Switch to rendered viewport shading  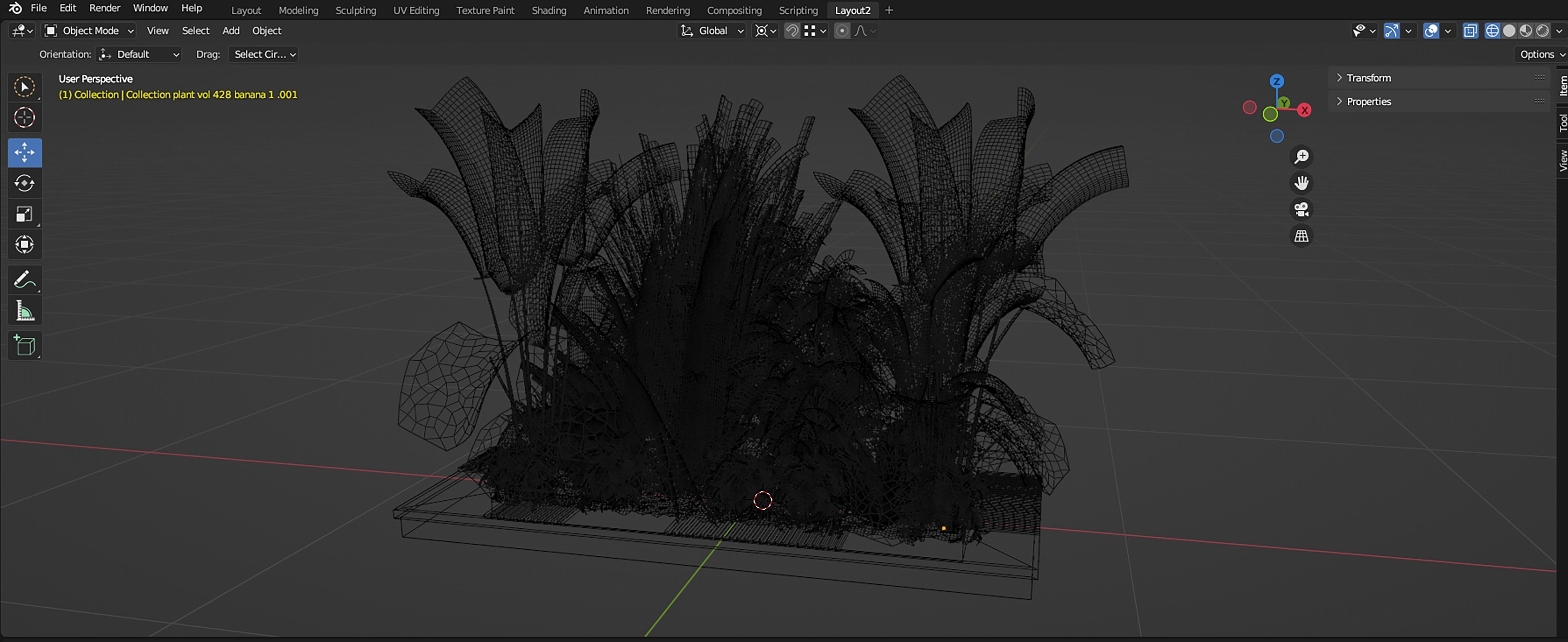point(1542,31)
